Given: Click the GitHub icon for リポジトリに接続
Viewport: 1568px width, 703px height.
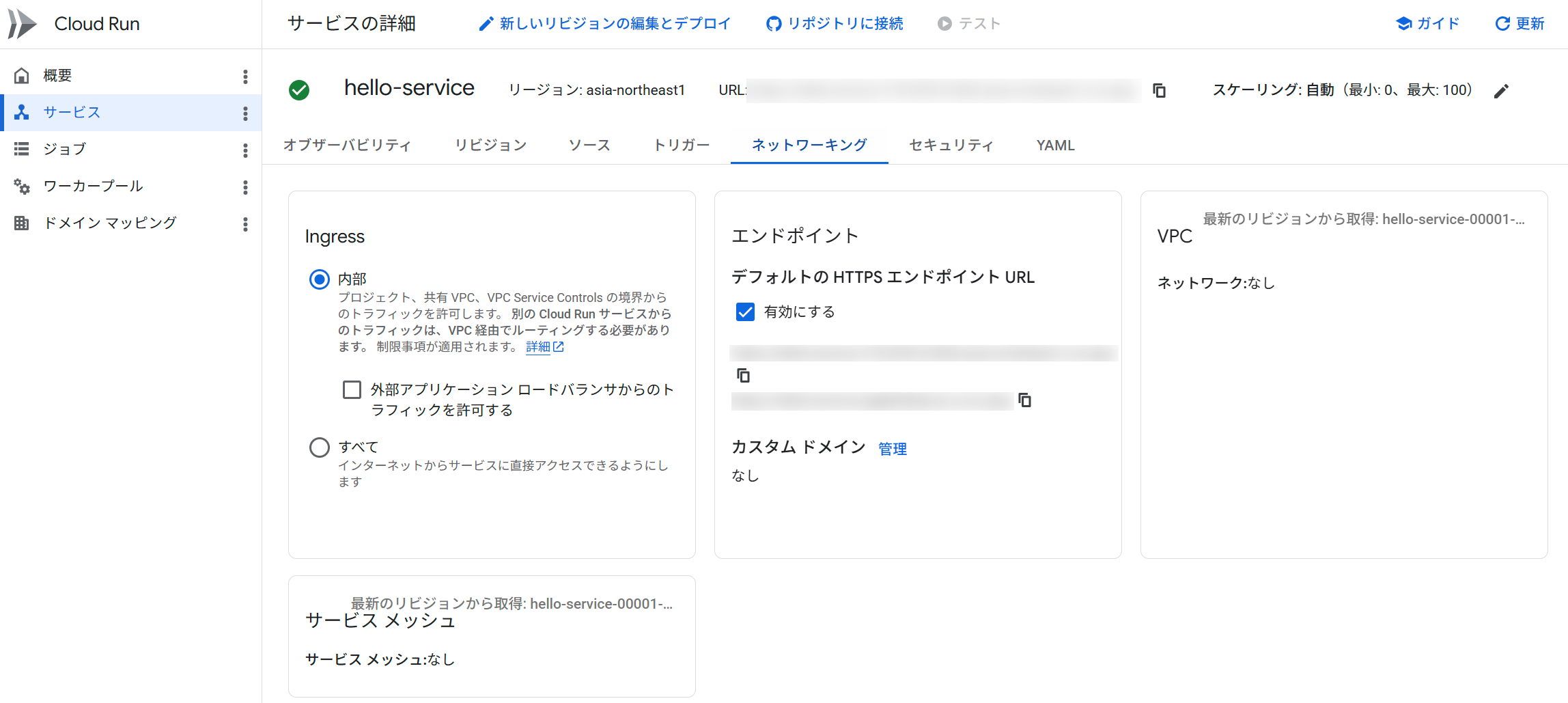Looking at the screenshot, I should [x=774, y=24].
